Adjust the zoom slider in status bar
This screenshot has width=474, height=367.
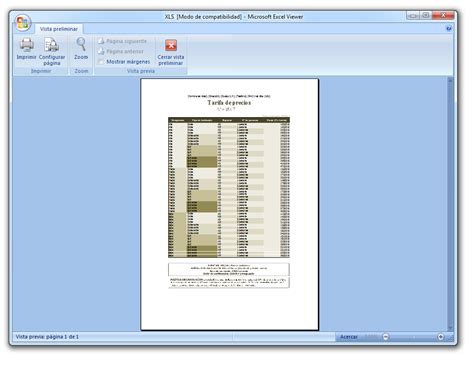[413, 337]
